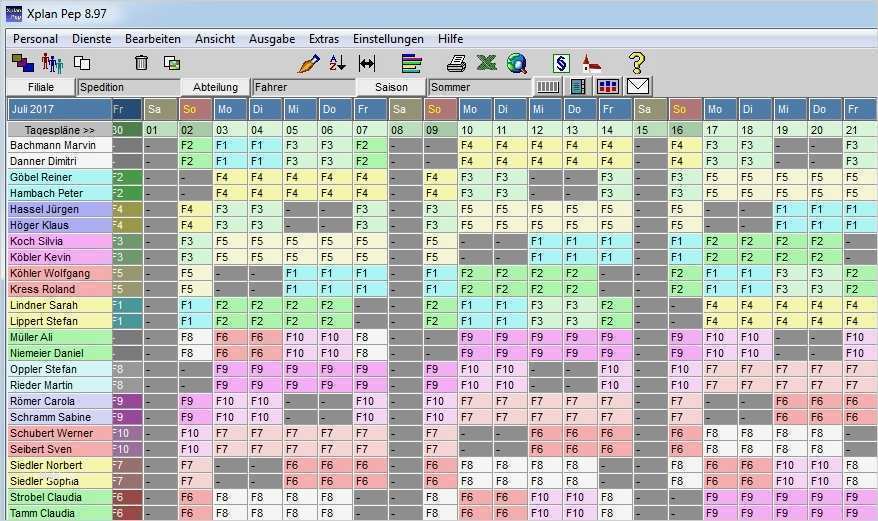Click the trash can delete icon
878x521 pixels.
pyautogui.click(x=141, y=63)
